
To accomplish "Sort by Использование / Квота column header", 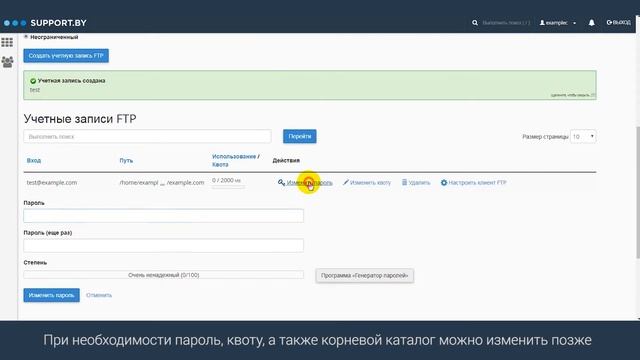I will click(236, 160).
